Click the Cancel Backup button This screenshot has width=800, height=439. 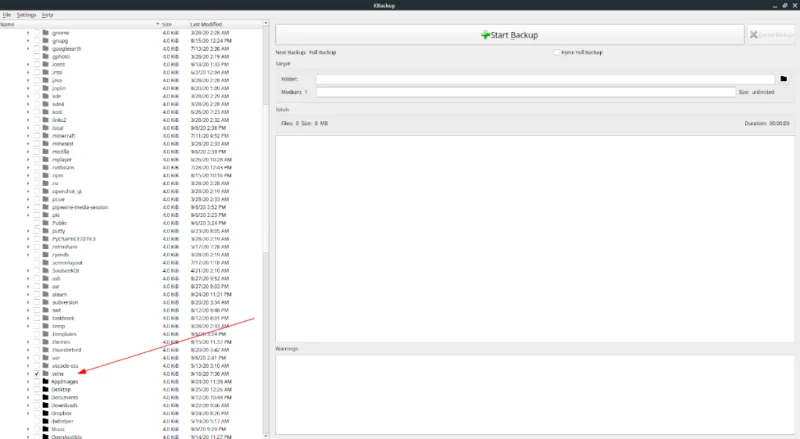tap(771, 35)
